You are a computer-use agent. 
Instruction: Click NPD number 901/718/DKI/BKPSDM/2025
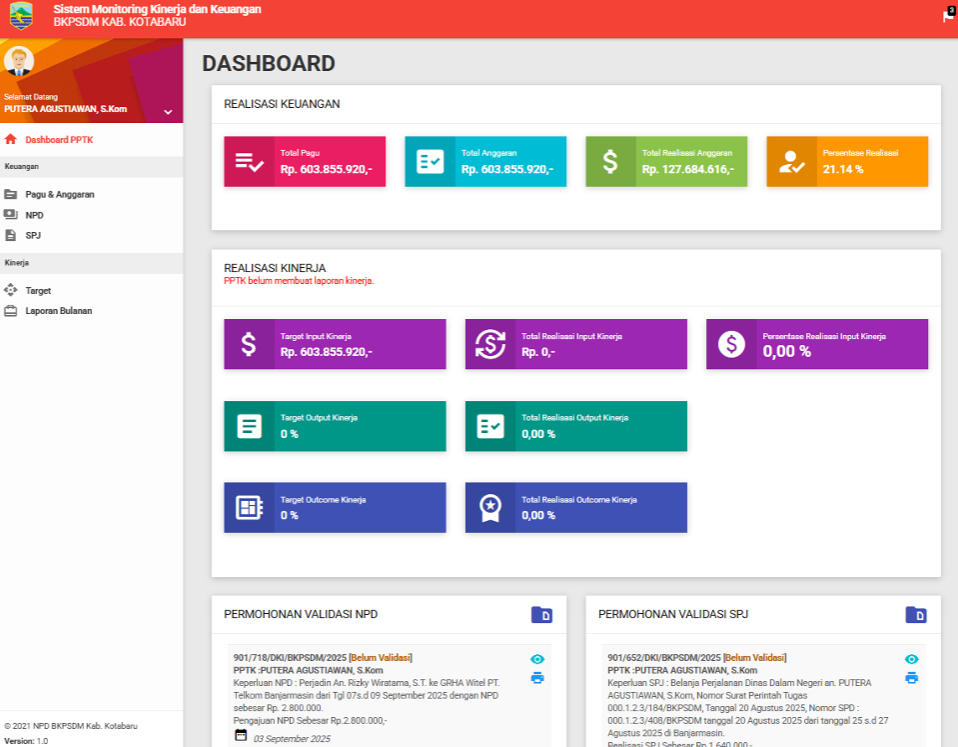pos(290,658)
